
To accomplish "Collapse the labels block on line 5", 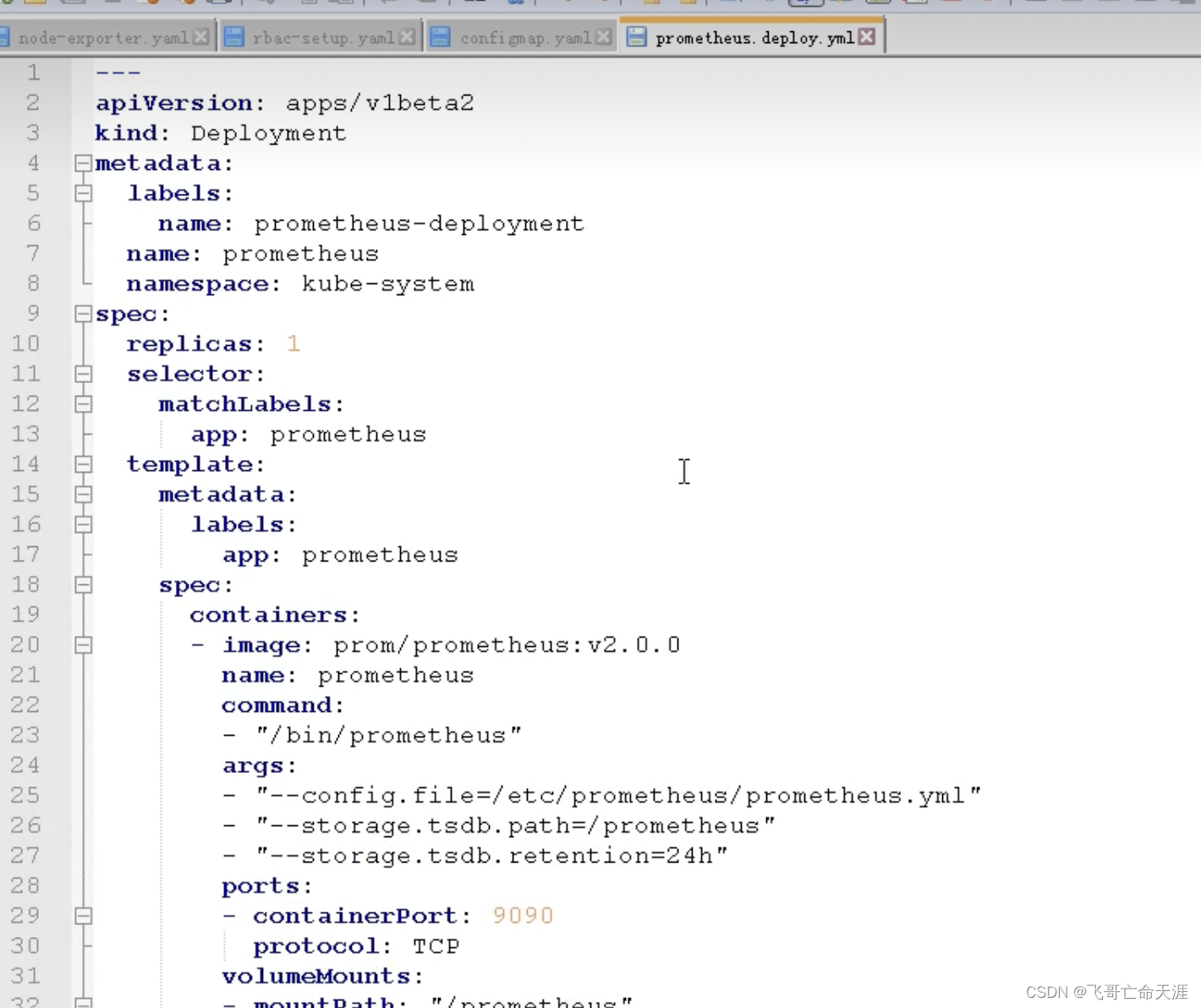I will point(83,193).
